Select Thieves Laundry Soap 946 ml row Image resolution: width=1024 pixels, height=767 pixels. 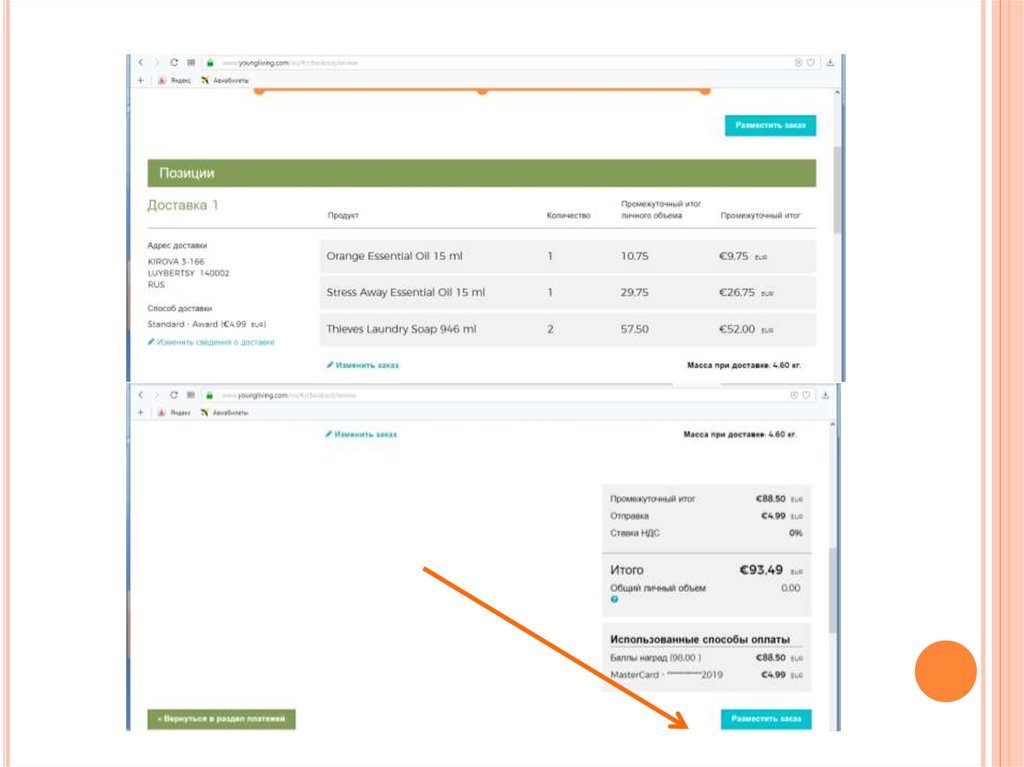click(568, 329)
